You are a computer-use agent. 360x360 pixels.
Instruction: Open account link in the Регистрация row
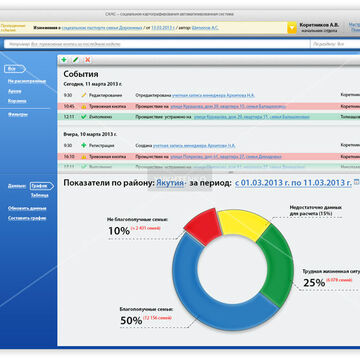pos(194,146)
